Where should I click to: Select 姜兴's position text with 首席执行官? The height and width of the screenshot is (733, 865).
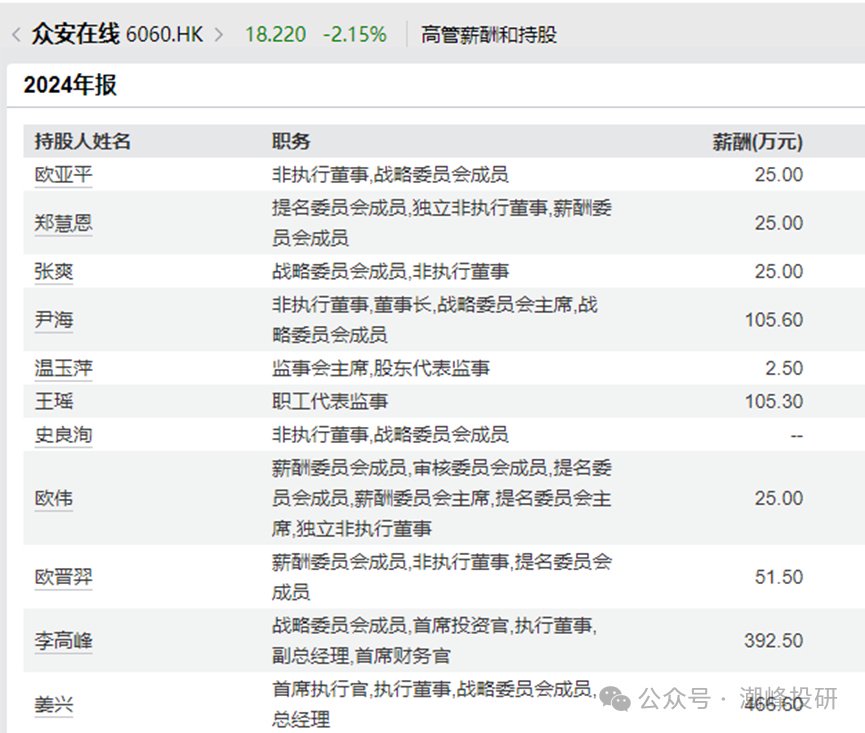pos(434,704)
